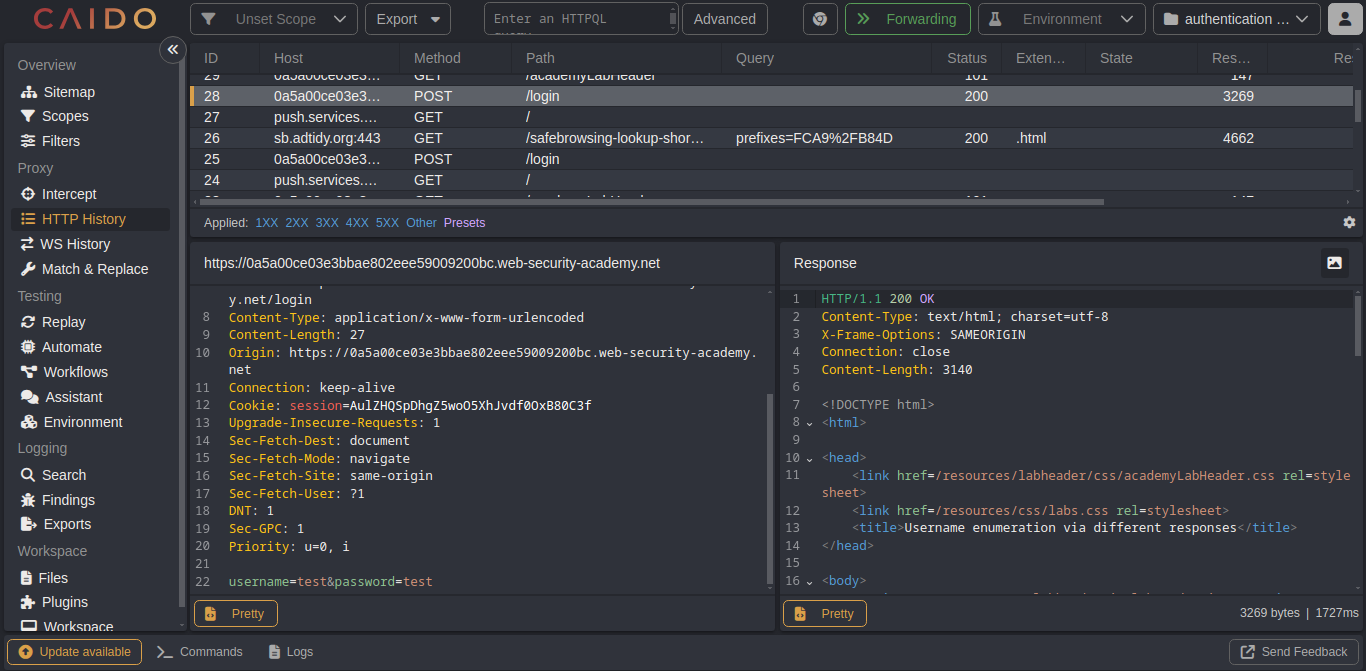1366x671 pixels.
Task: Collapse the left sidebar with chevron icon
Action: pyautogui.click(x=173, y=49)
